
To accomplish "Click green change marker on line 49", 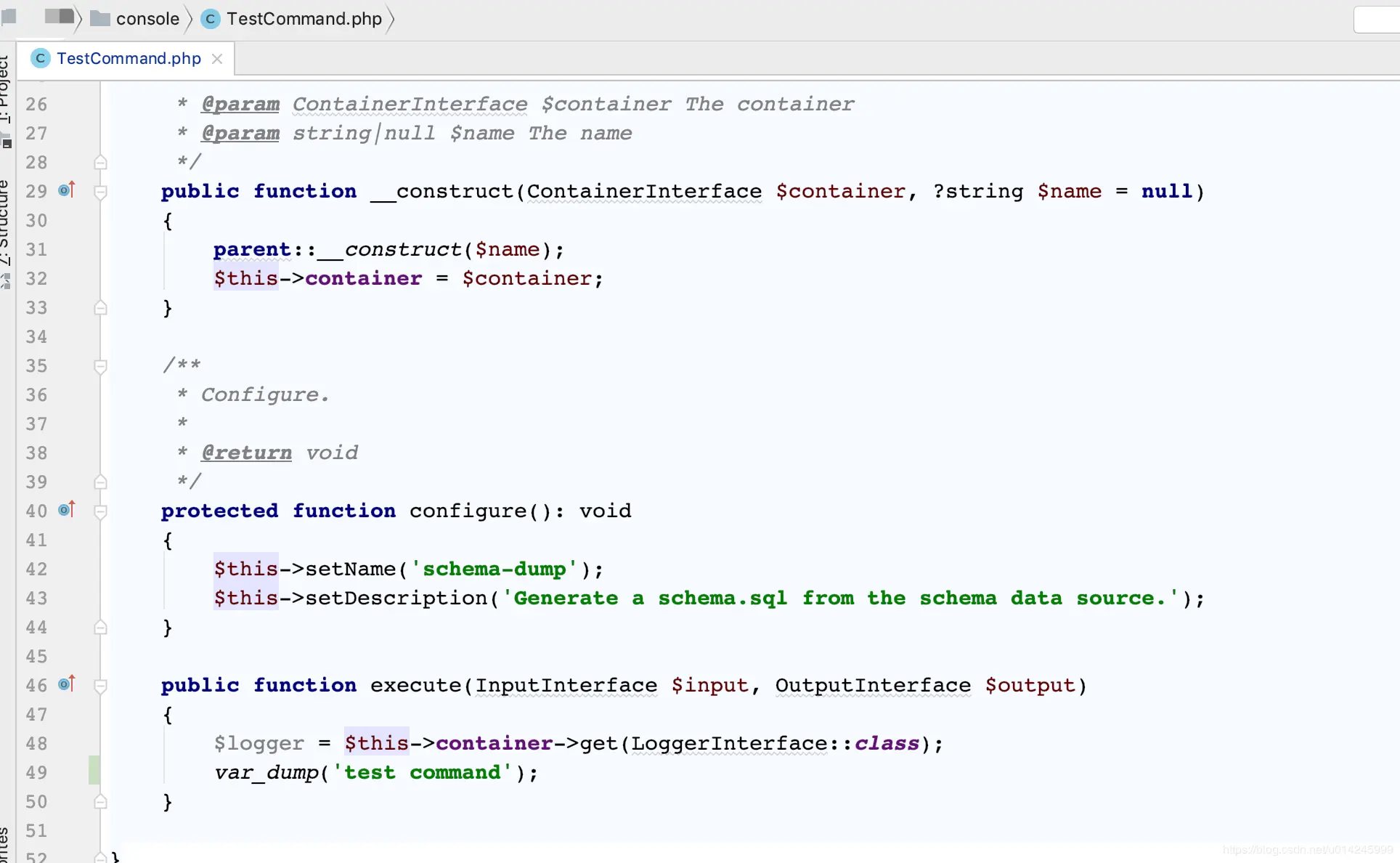I will tap(94, 770).
